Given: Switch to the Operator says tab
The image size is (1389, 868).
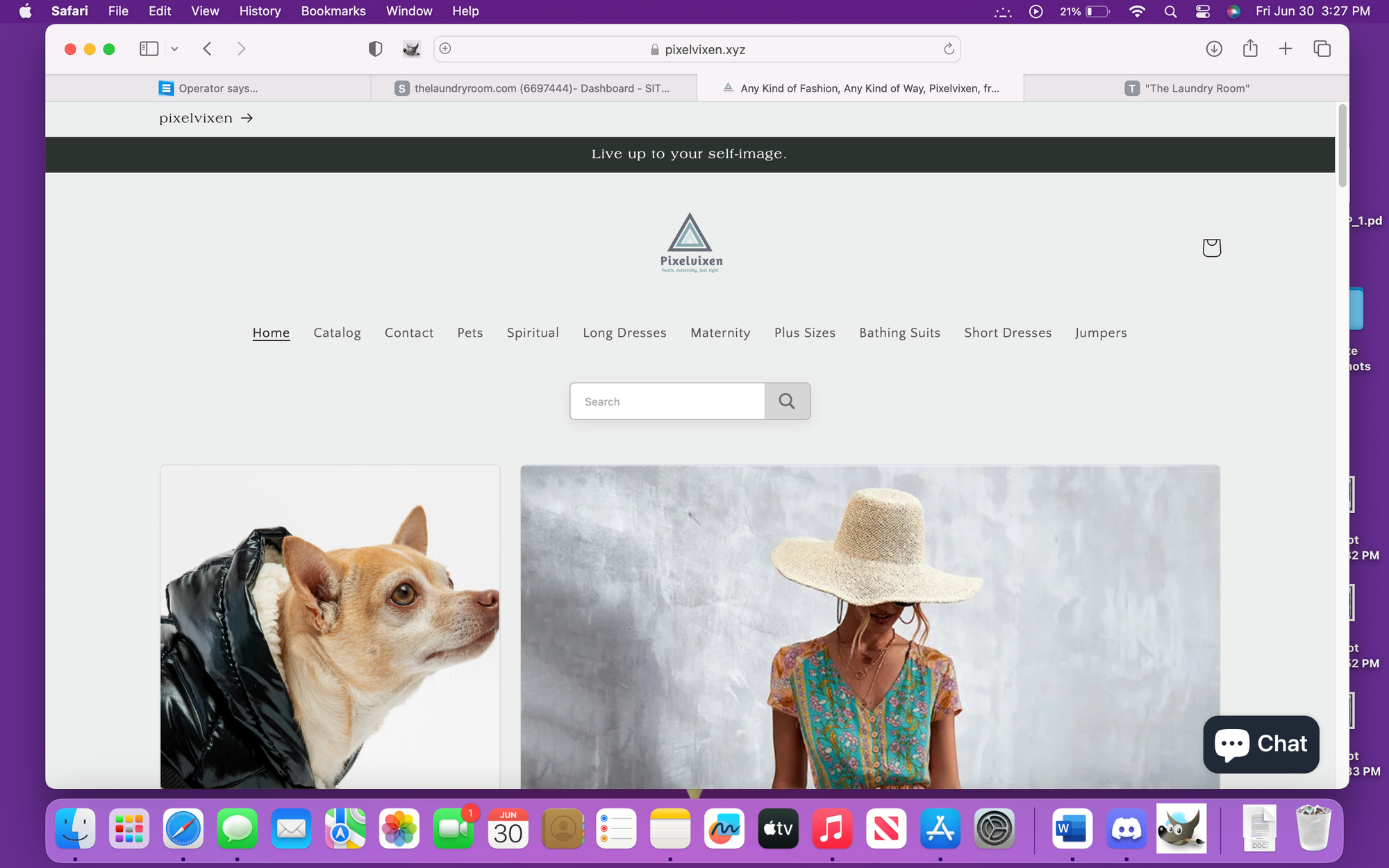Looking at the screenshot, I should pyautogui.click(x=208, y=88).
